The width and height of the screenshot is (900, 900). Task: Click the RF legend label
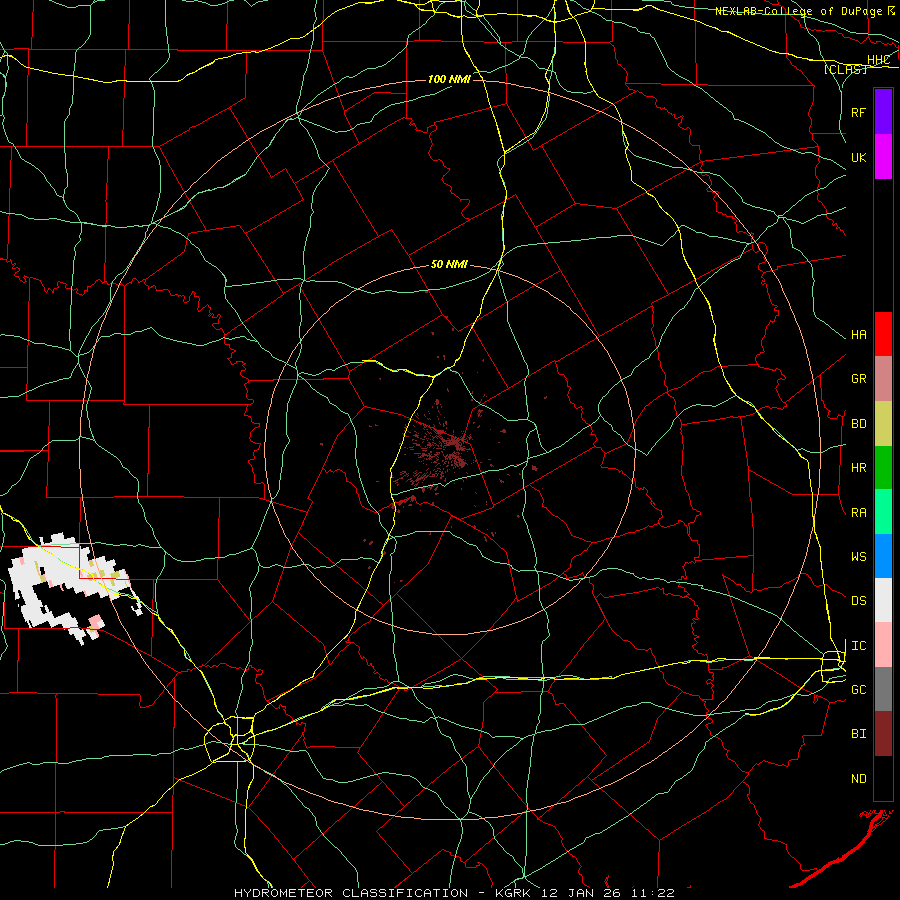click(858, 112)
